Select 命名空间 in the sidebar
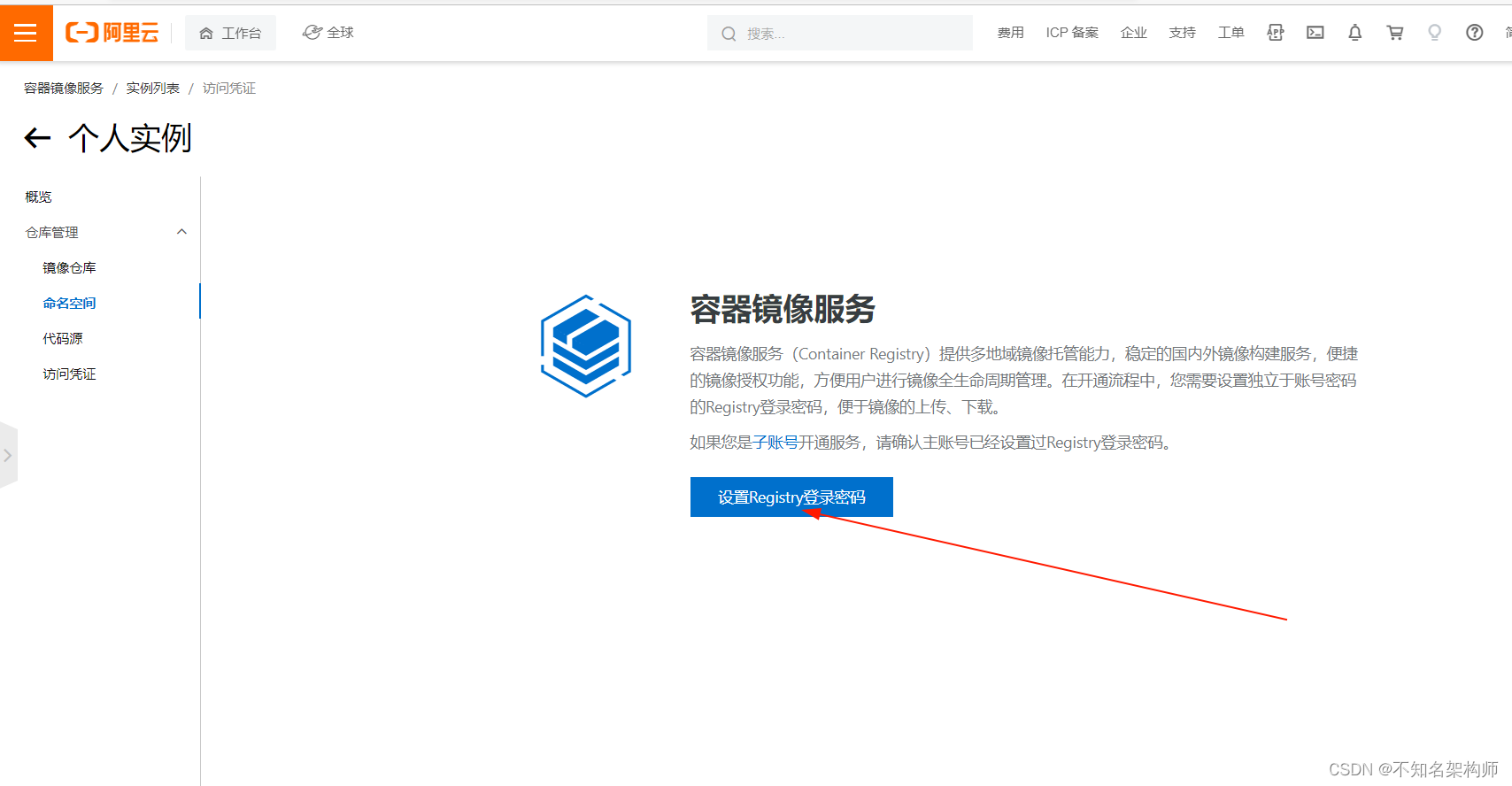 pyautogui.click(x=70, y=303)
